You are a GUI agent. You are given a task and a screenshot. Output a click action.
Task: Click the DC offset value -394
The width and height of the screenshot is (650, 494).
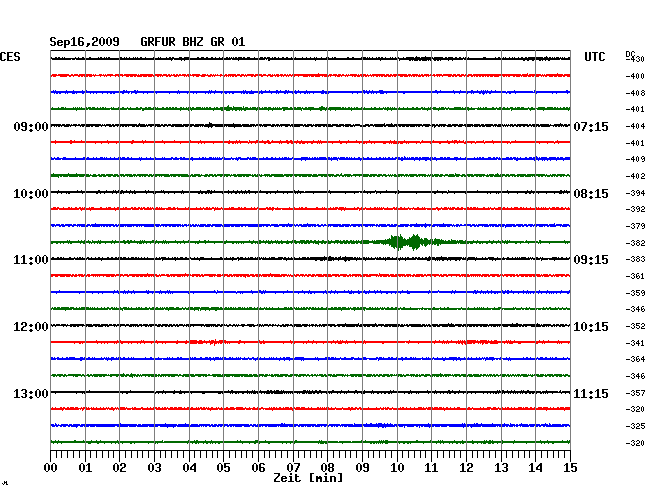coord(635,193)
